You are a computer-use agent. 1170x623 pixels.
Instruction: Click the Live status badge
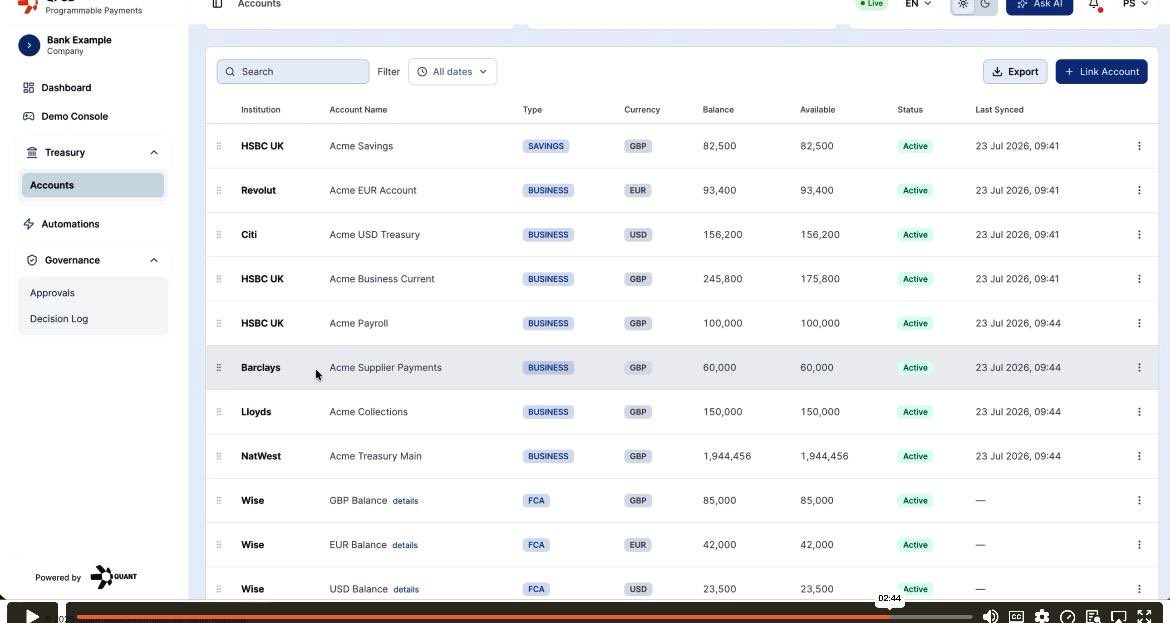pyautogui.click(x=872, y=4)
